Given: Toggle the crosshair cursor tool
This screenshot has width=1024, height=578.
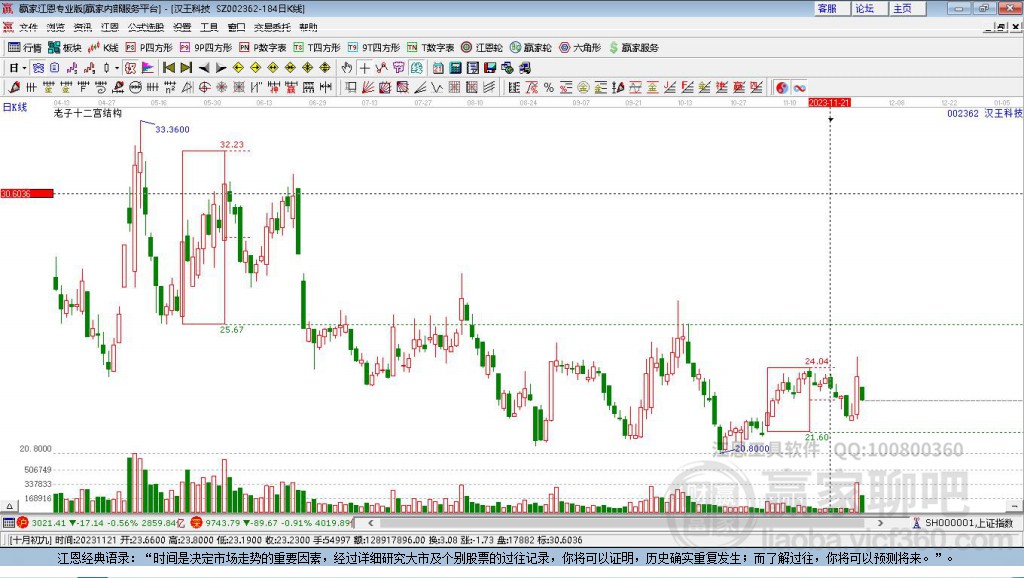Looking at the screenshot, I should coord(364,68).
